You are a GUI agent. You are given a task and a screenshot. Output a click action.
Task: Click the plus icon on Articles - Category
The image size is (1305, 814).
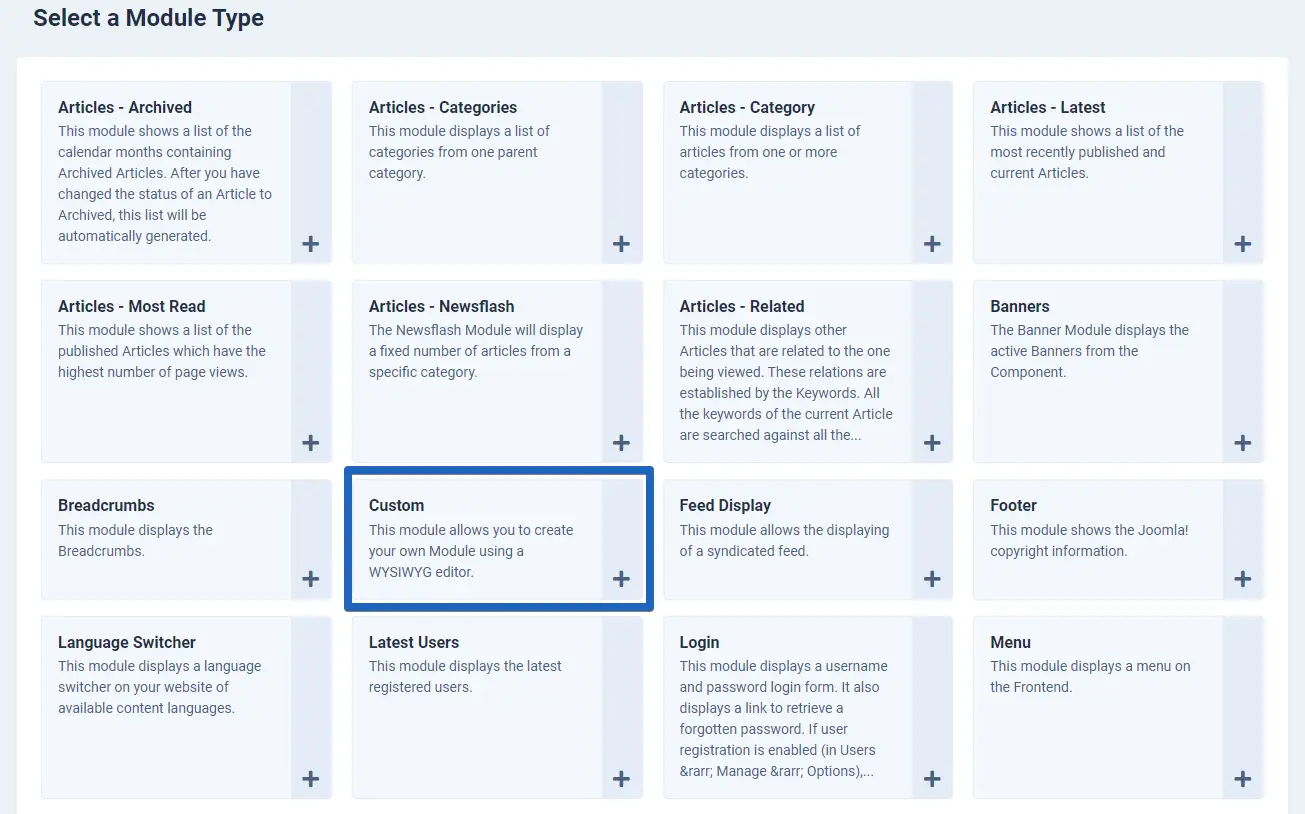(x=932, y=244)
